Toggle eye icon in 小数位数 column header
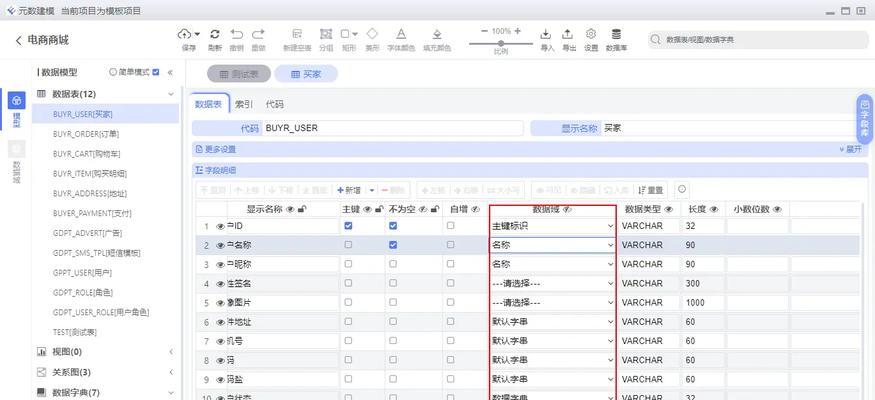The height and width of the screenshot is (400, 875). coord(777,210)
